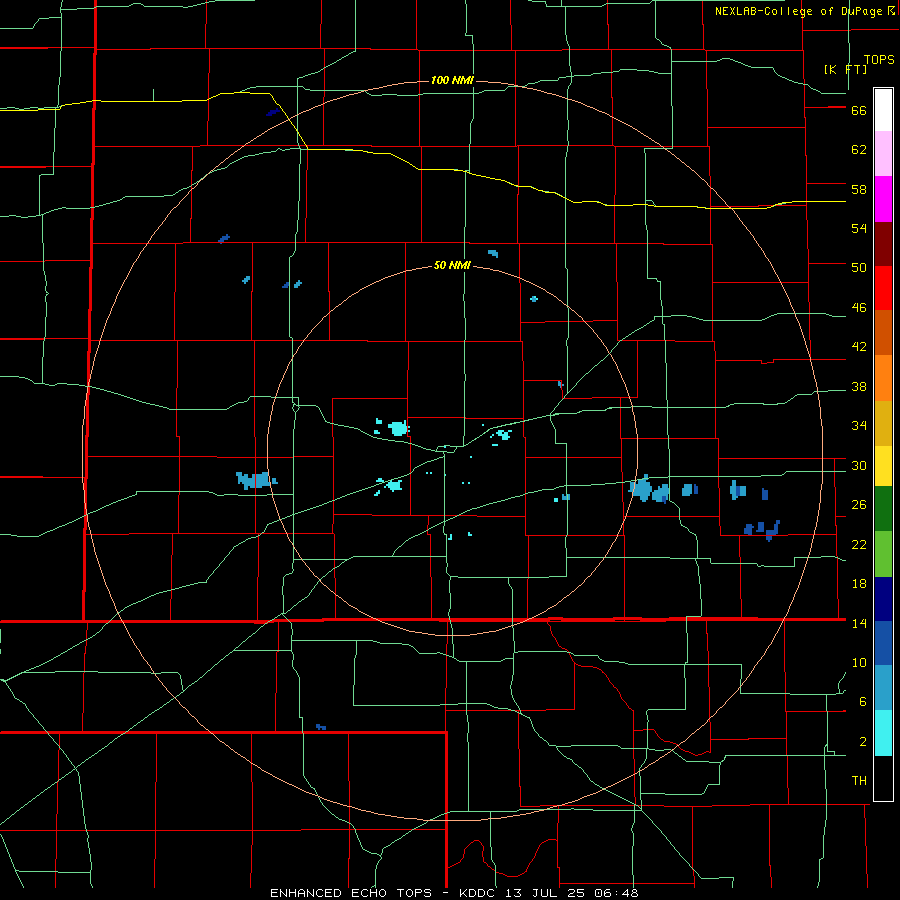Click the "TH" threshold legend label
Image resolution: width=900 pixels, height=900 pixels.
point(859,781)
